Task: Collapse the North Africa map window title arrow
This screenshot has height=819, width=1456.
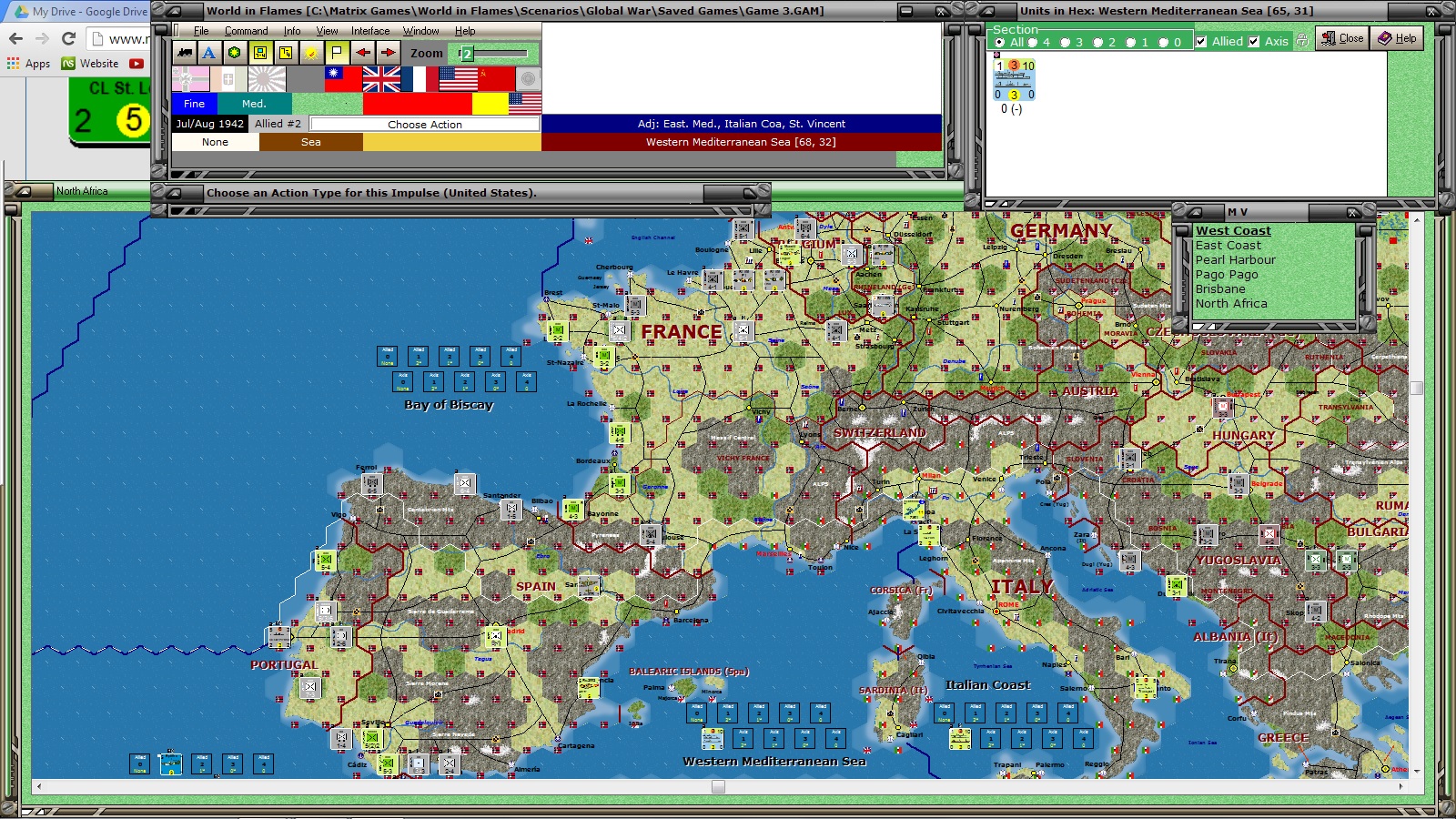Action: [22, 191]
